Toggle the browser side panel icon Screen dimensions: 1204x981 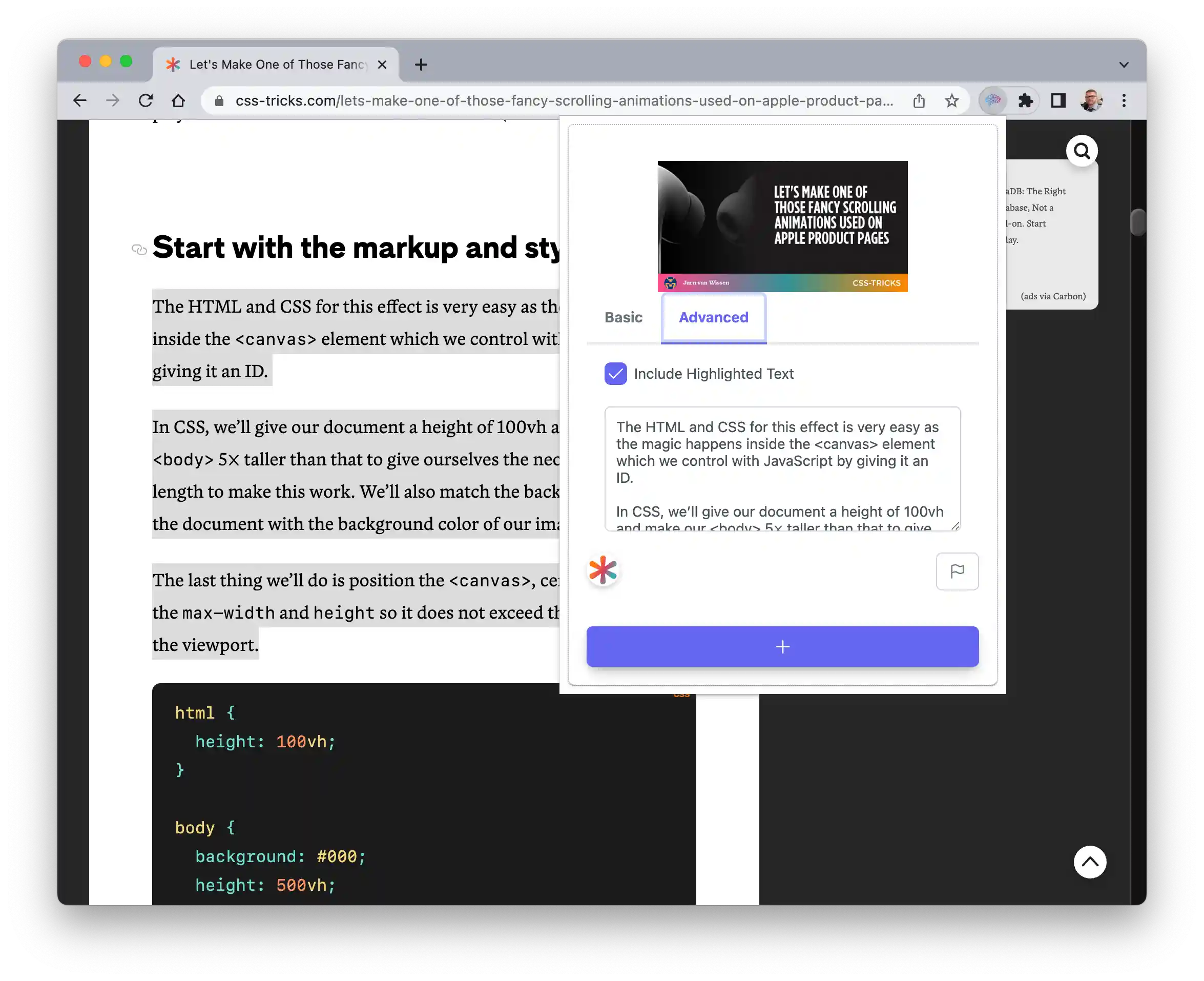pyautogui.click(x=1058, y=100)
